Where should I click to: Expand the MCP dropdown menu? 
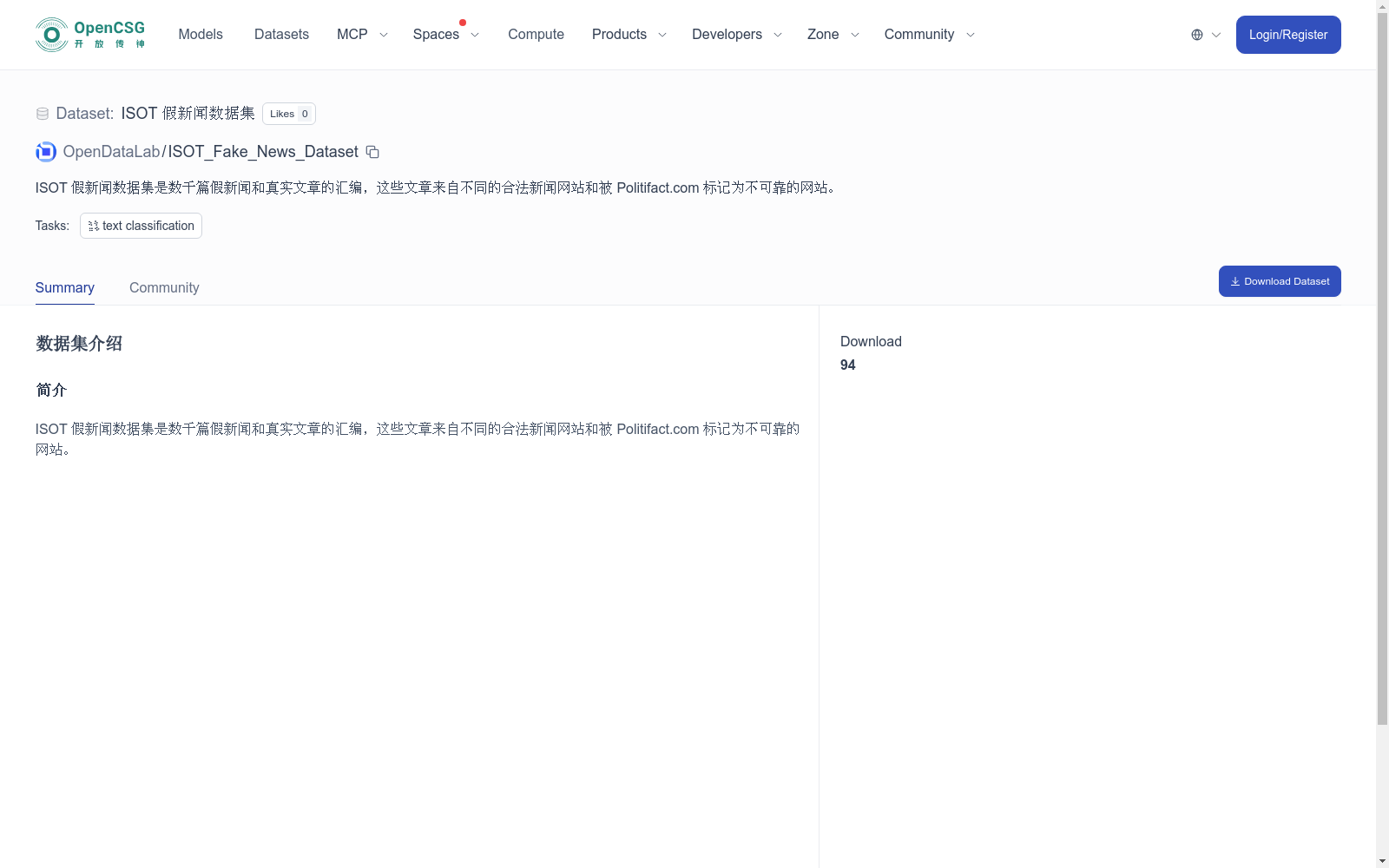click(361, 34)
